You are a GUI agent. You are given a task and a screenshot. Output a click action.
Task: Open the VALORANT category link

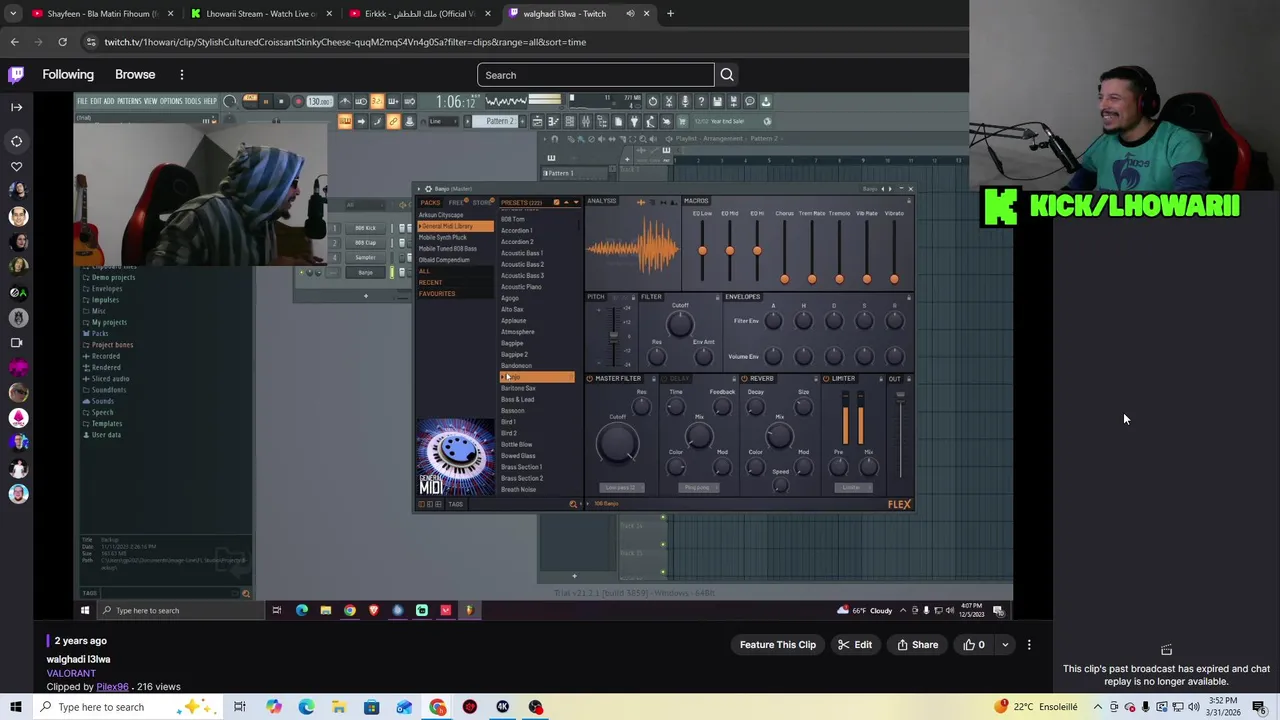(70, 673)
